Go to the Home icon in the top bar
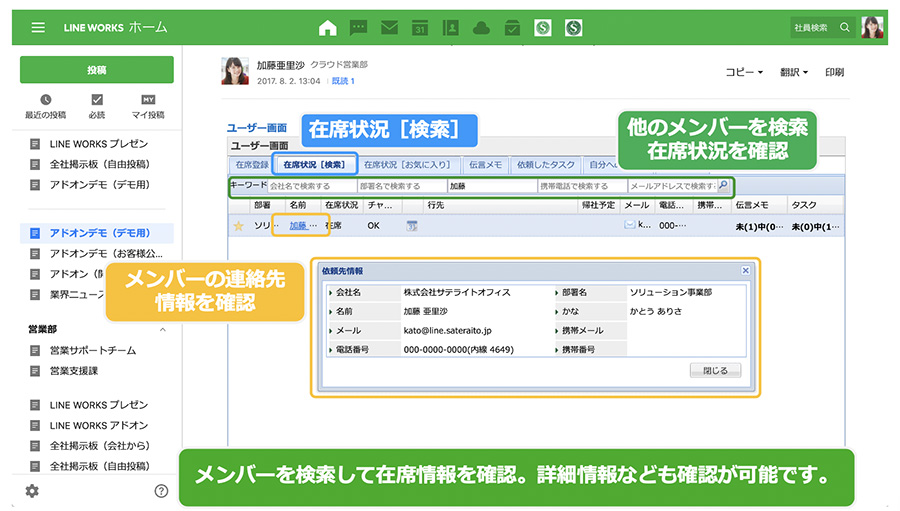The height and width of the screenshot is (511, 900). (x=328, y=28)
